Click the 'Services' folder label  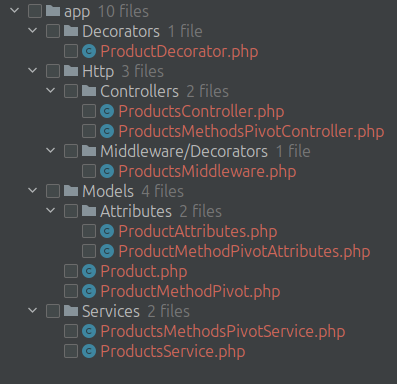tap(111, 311)
